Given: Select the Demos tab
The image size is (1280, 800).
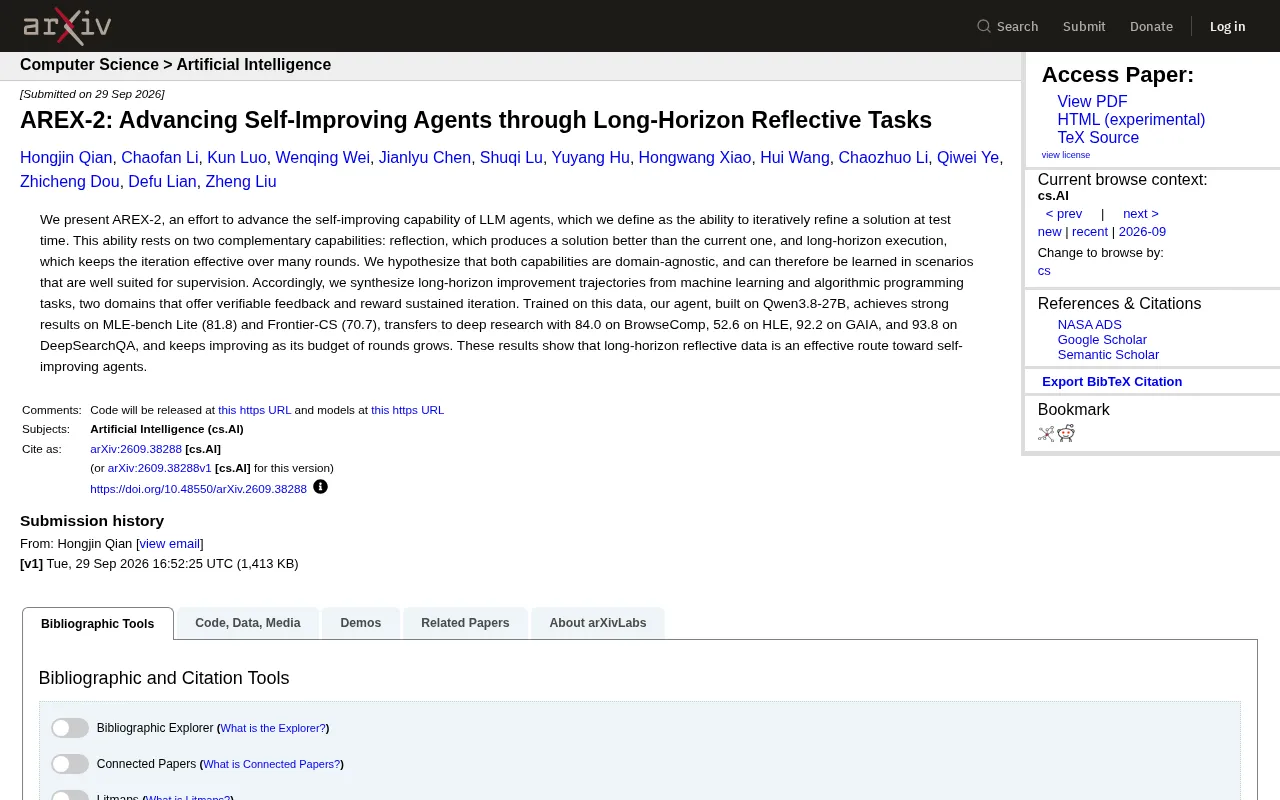Looking at the screenshot, I should tap(361, 623).
